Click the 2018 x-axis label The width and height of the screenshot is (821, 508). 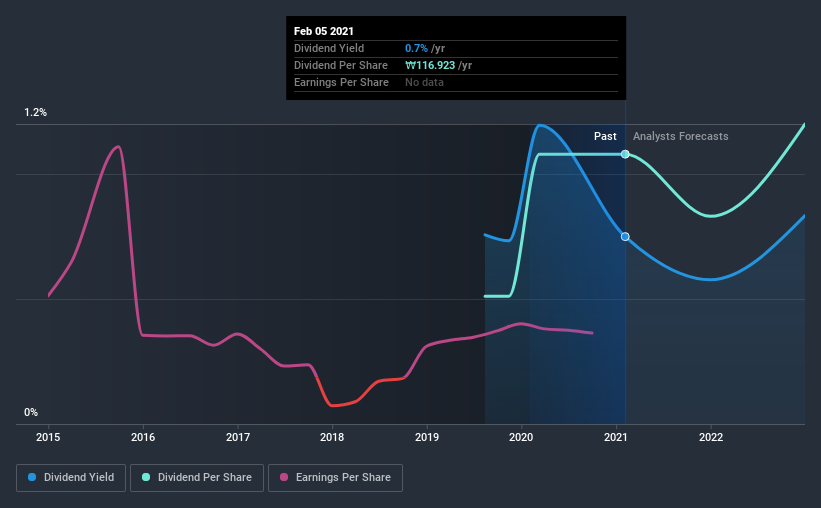click(x=332, y=437)
